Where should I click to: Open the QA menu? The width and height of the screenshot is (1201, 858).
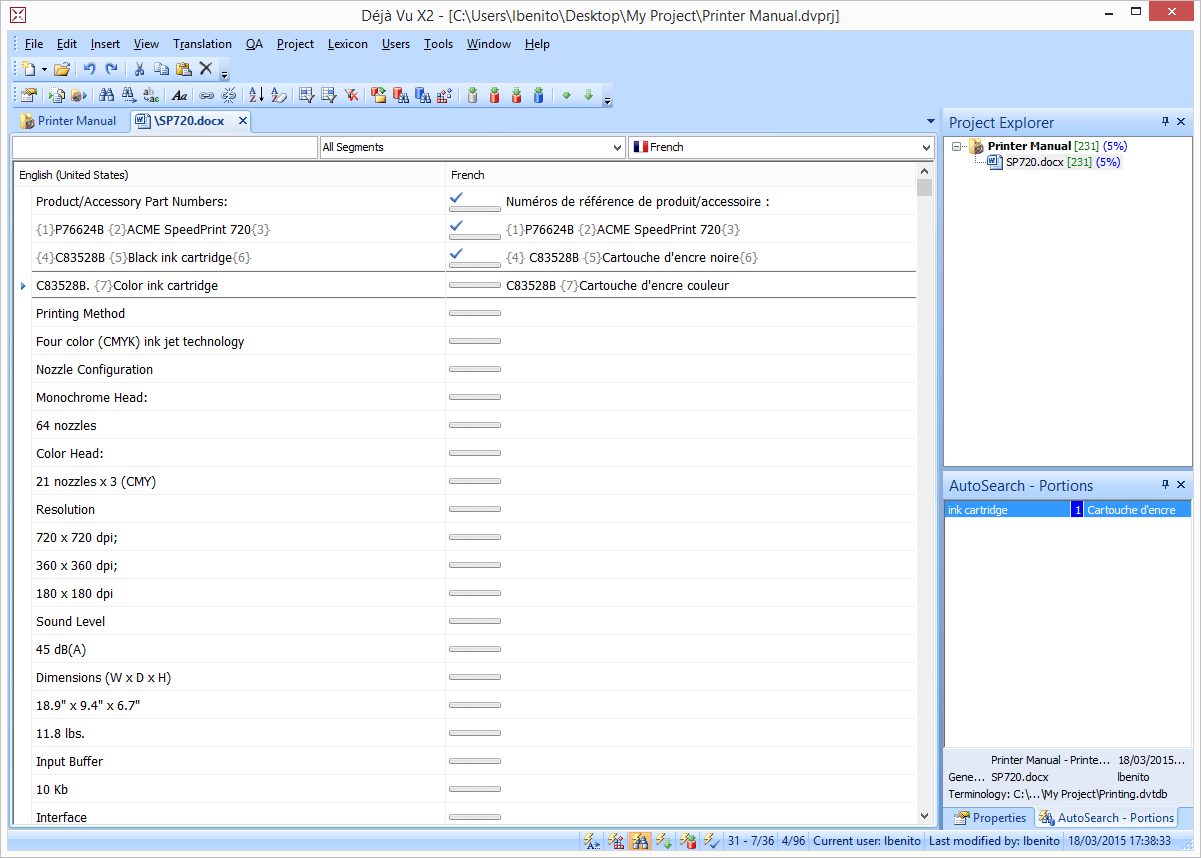pyautogui.click(x=255, y=44)
